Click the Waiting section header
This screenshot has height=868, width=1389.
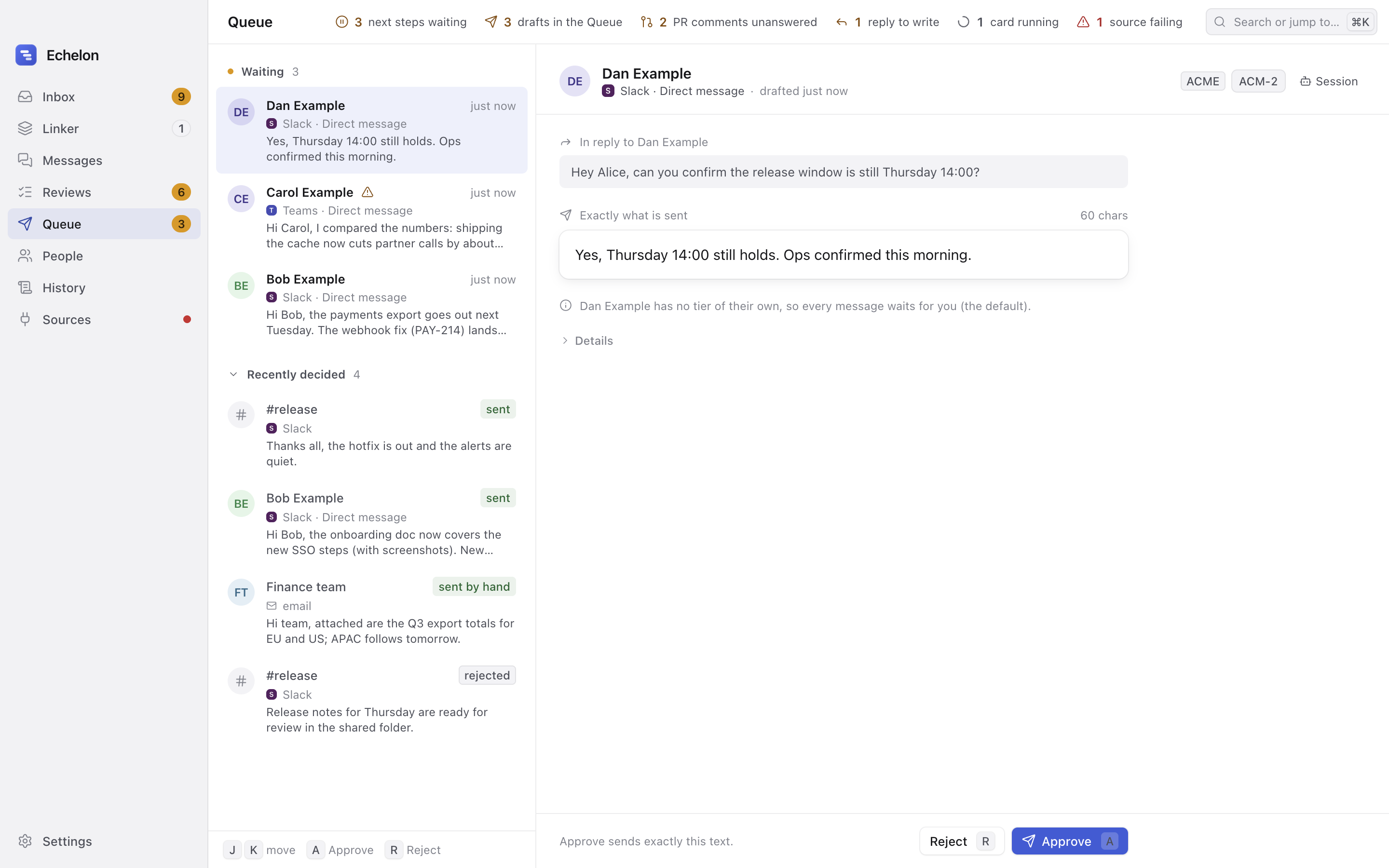pos(263,71)
